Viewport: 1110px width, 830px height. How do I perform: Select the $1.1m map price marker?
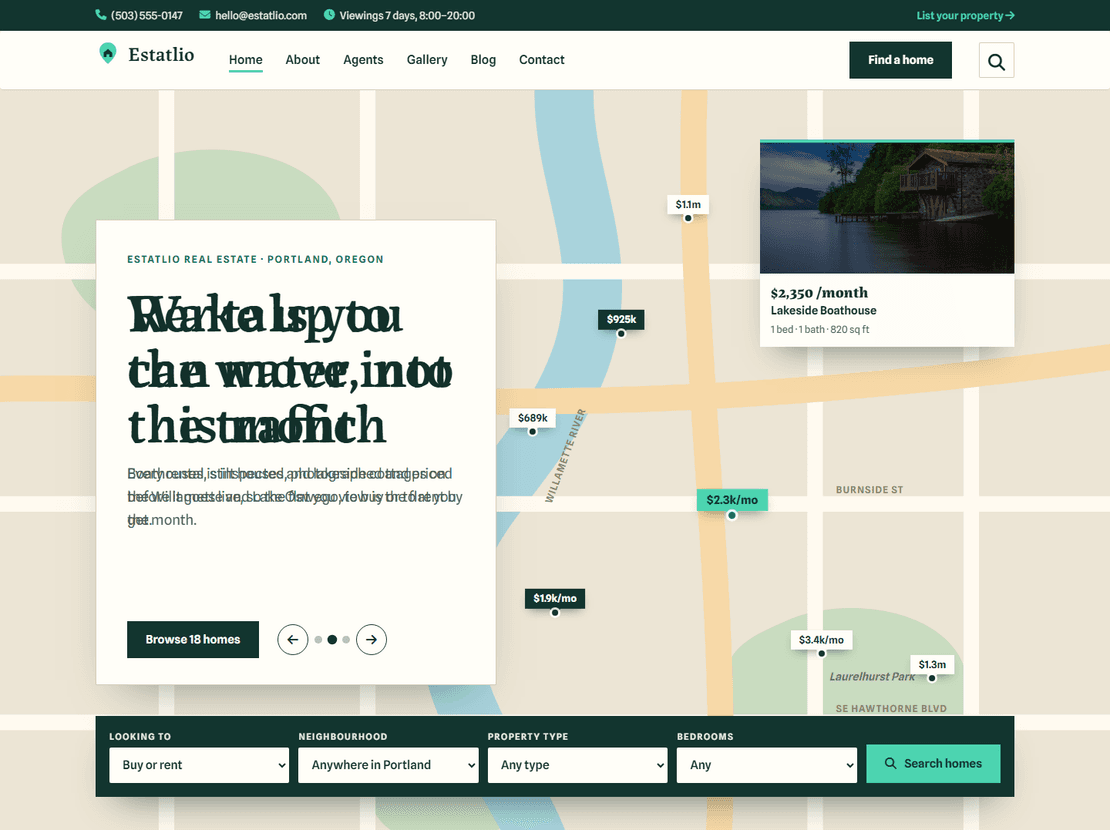(x=687, y=205)
